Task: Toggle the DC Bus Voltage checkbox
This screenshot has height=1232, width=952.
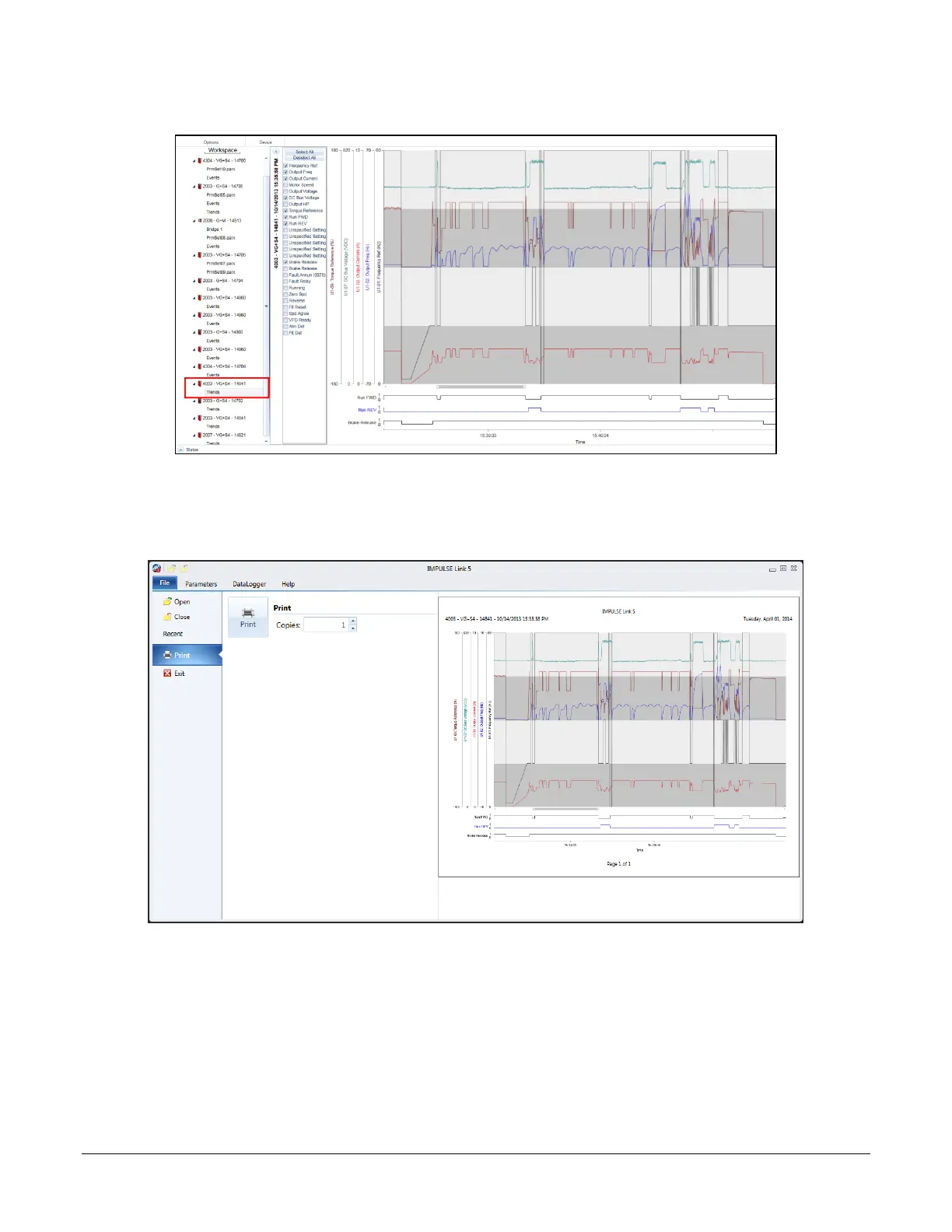Action: (286, 198)
